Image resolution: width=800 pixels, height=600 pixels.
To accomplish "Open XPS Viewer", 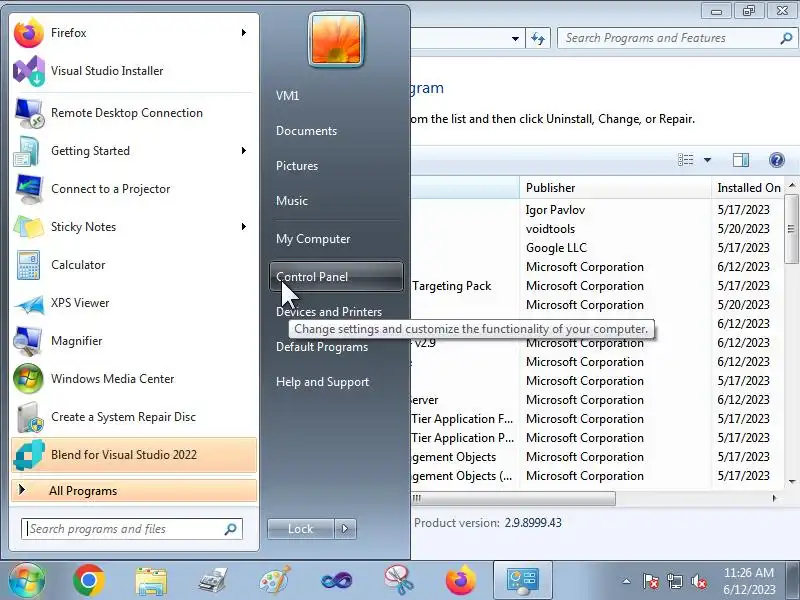I will pos(133,303).
